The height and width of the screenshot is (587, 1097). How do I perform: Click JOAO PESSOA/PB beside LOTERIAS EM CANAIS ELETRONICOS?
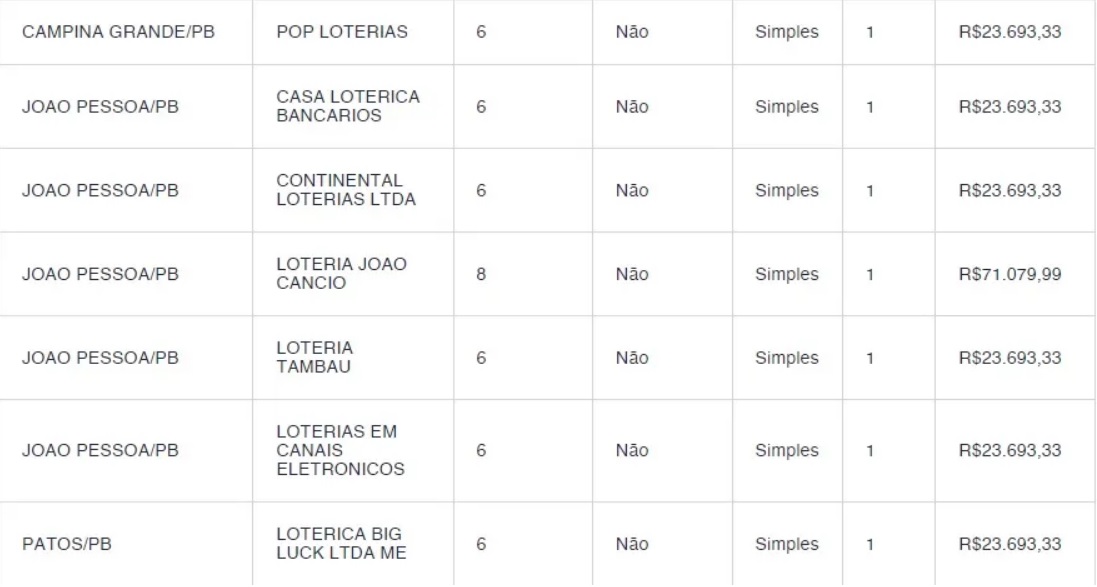tap(100, 451)
